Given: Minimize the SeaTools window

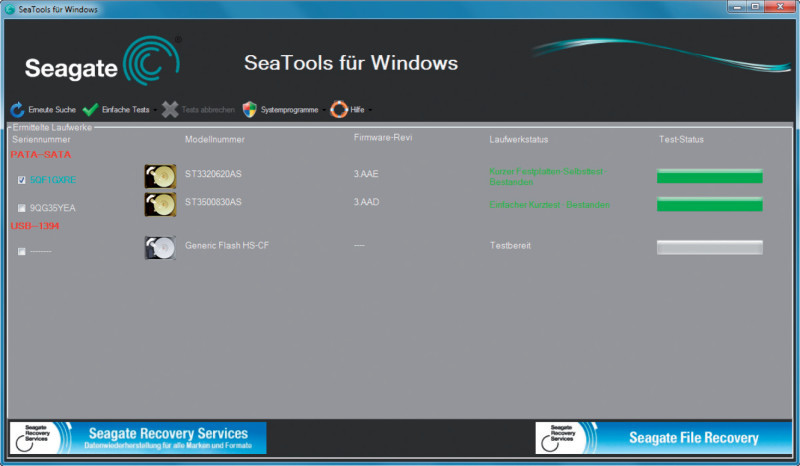Looking at the screenshot, I should [737, 7].
